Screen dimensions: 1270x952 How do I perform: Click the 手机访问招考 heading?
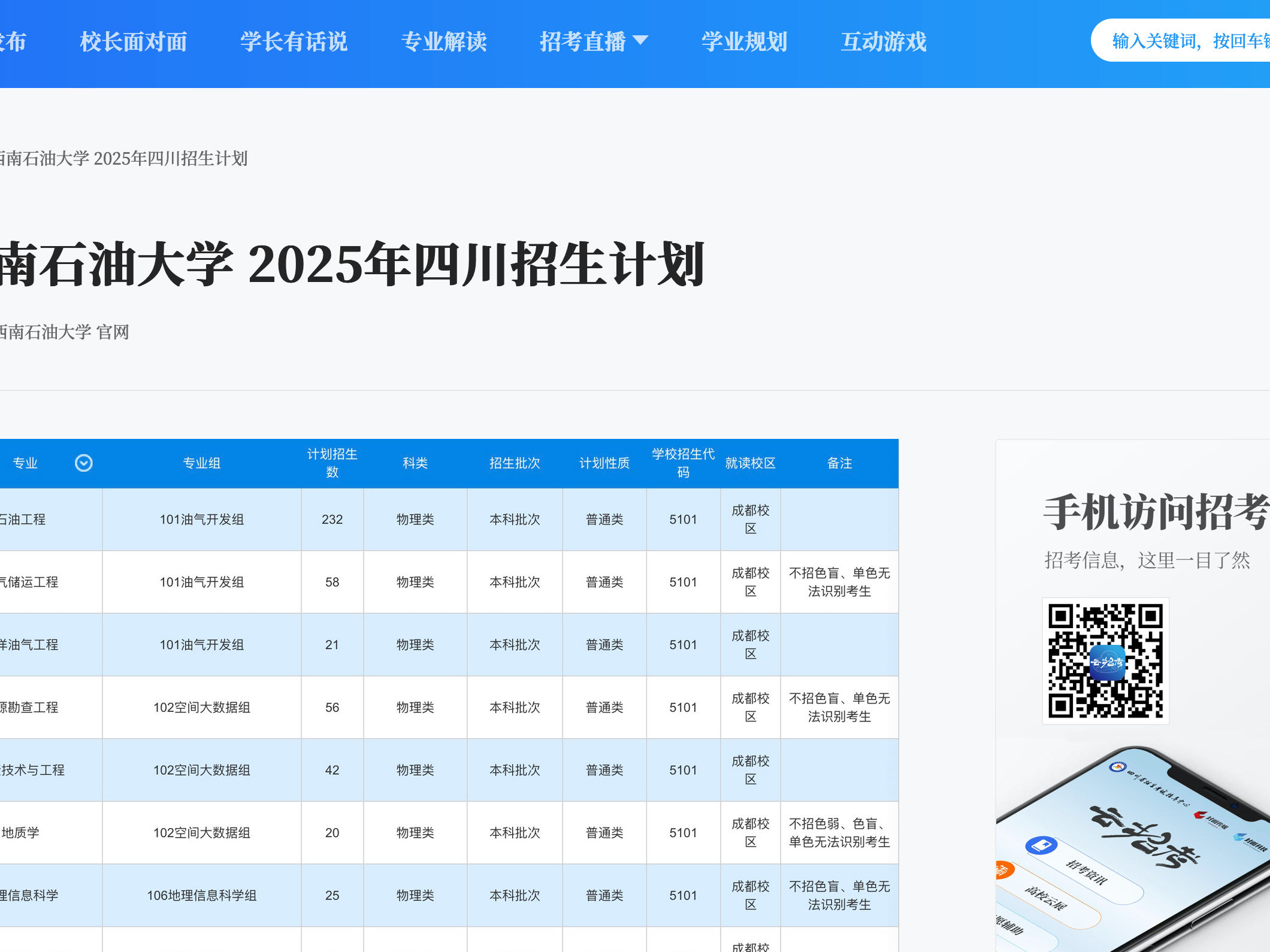tap(1156, 513)
